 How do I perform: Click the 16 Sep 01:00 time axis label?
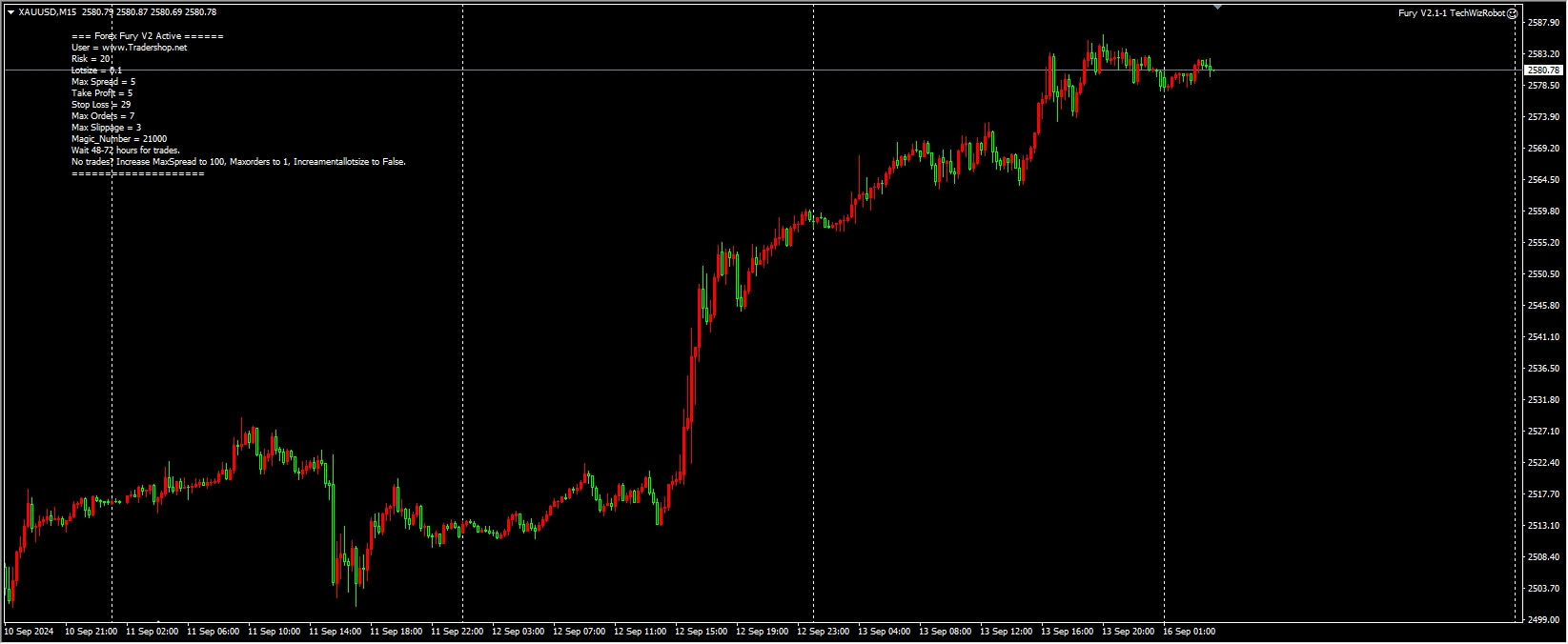(x=1189, y=632)
